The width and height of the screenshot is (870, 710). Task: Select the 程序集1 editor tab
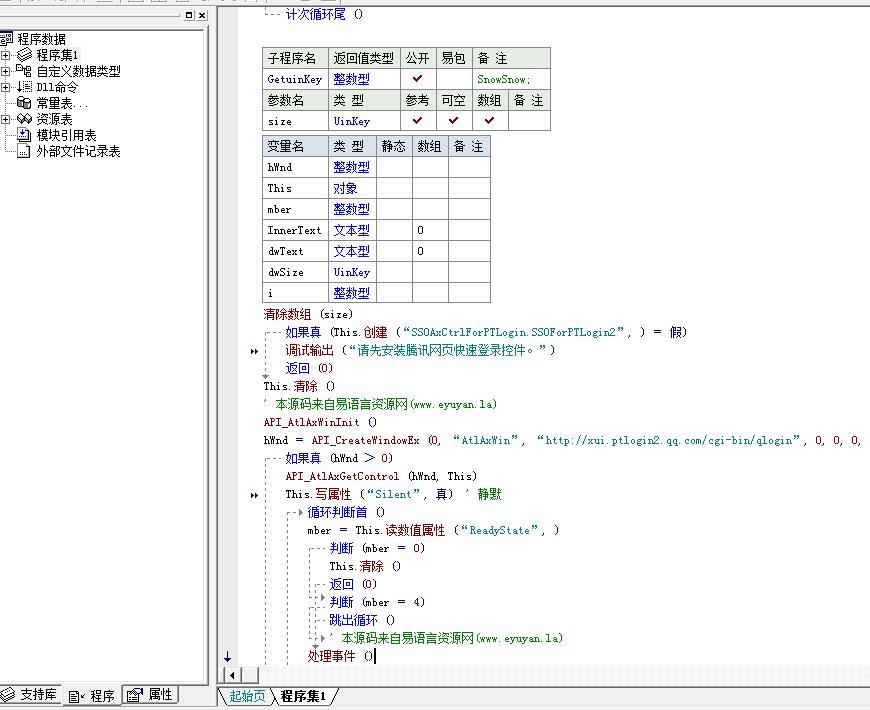click(304, 696)
